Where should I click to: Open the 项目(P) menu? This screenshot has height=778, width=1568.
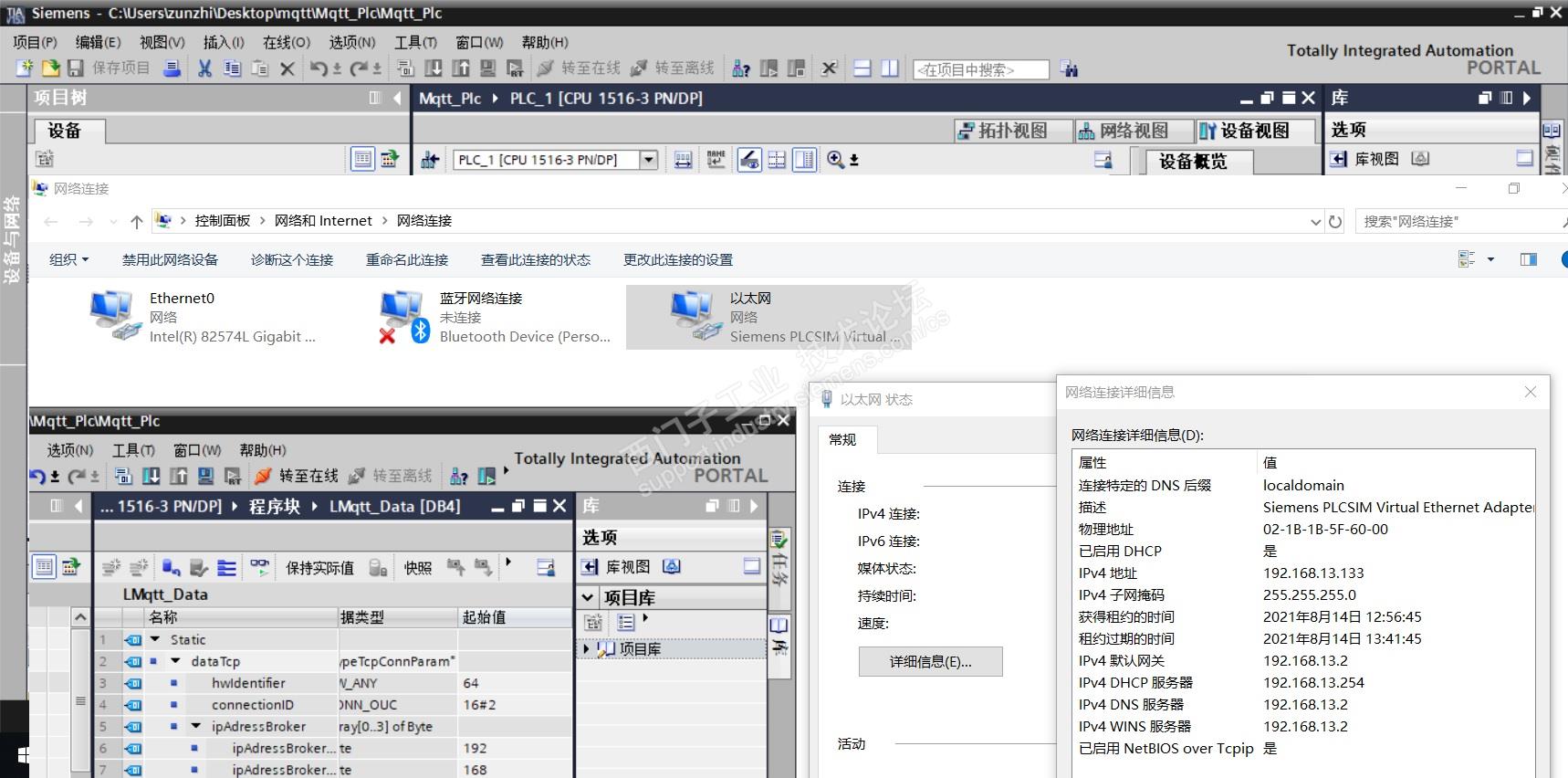click(36, 42)
